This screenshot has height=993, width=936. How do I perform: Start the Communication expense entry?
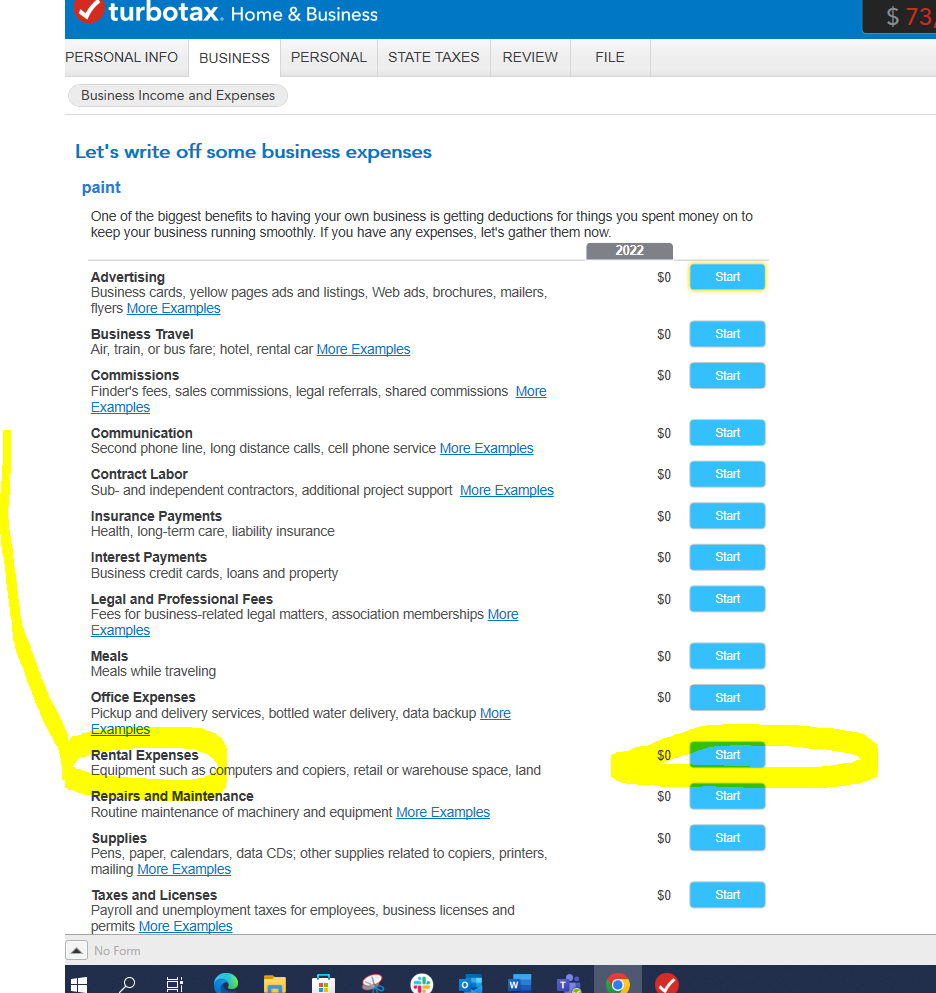click(x=727, y=433)
